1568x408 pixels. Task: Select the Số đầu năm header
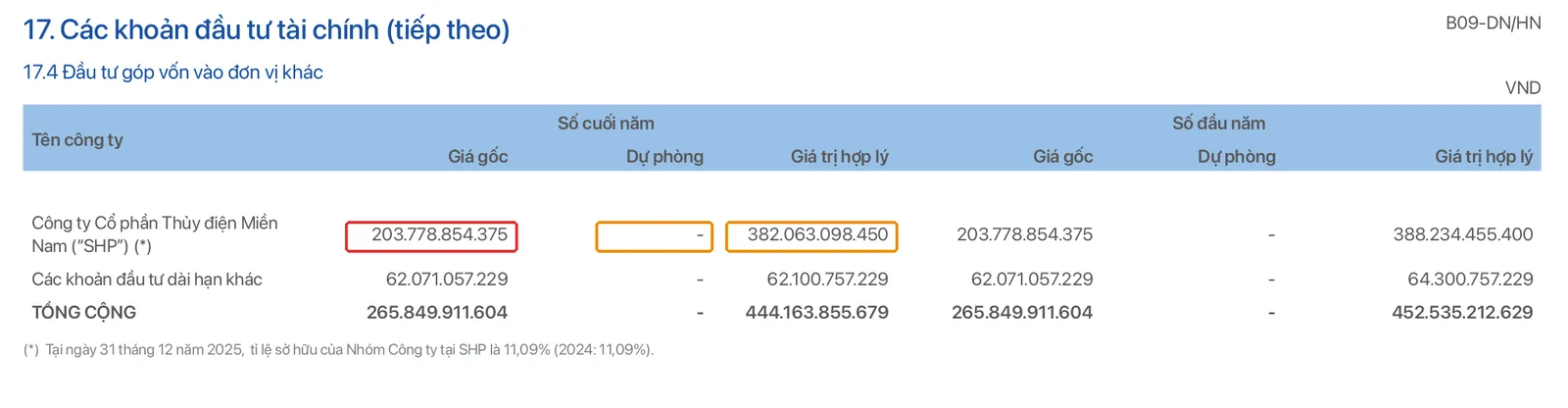(x=1219, y=124)
